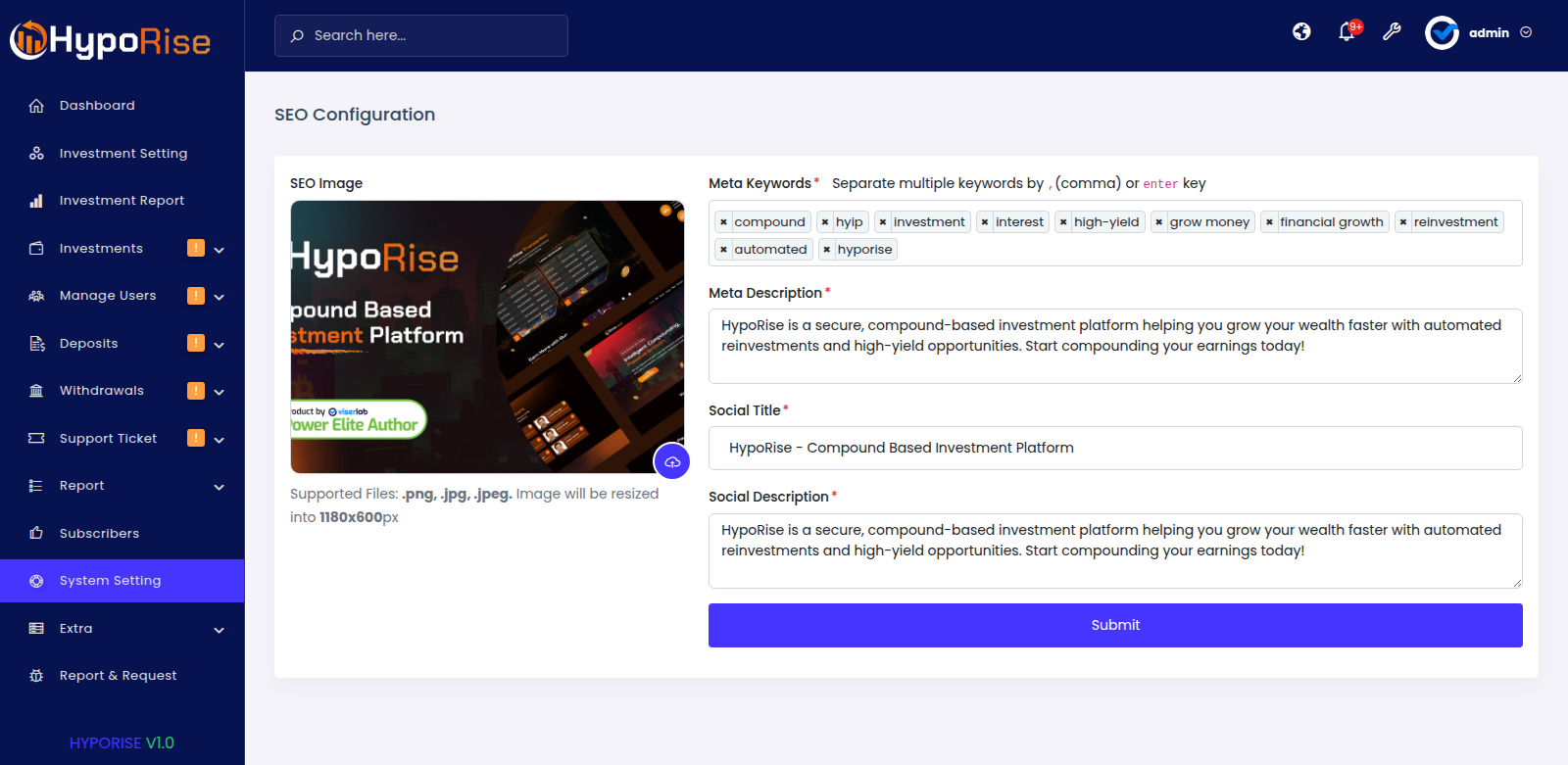Click the search magnifier icon
The width and height of the screenshot is (1568, 765).
pyautogui.click(x=297, y=36)
